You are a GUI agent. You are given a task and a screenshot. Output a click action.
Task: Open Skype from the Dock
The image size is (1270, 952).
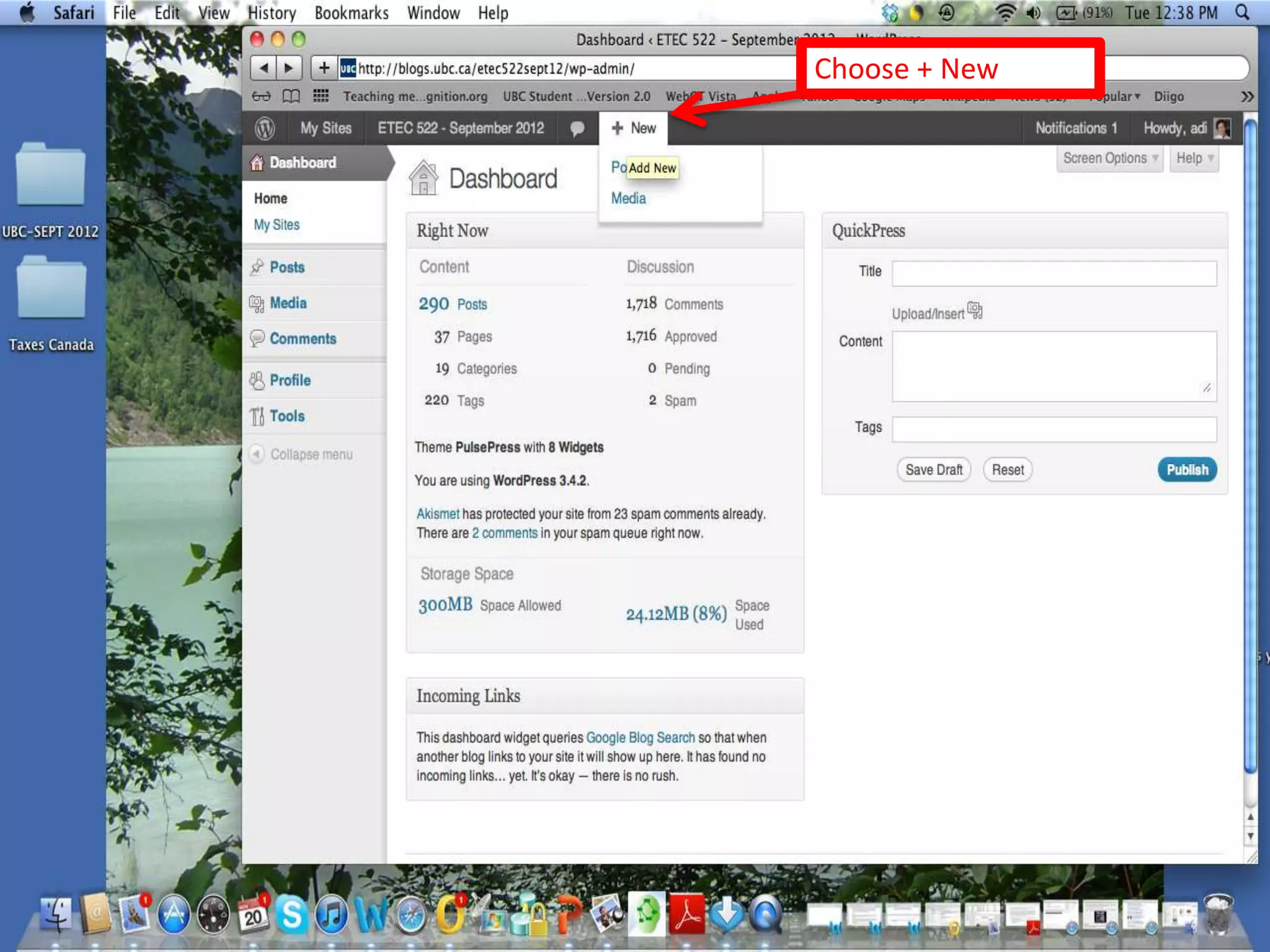point(291,915)
